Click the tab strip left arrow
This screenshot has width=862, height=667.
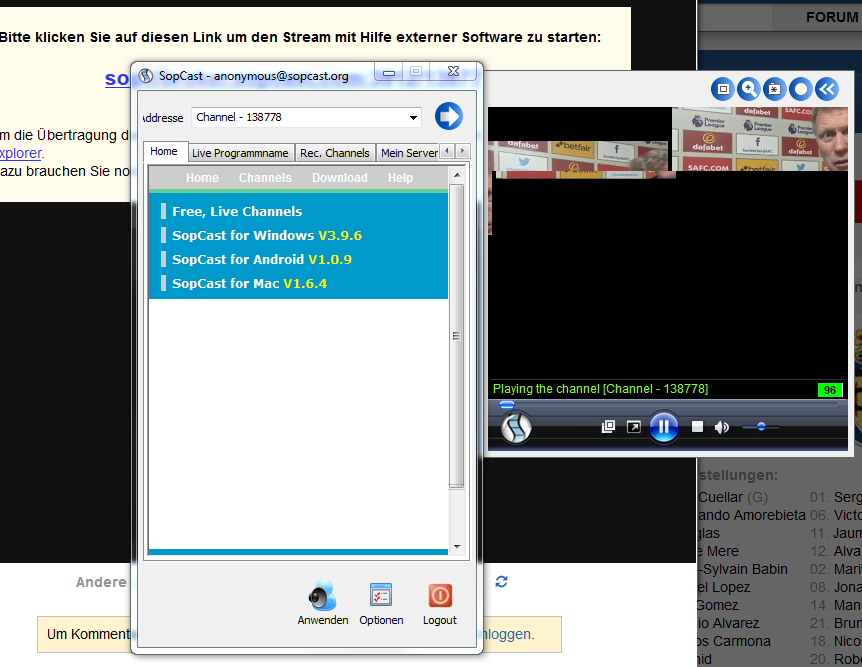tap(447, 151)
